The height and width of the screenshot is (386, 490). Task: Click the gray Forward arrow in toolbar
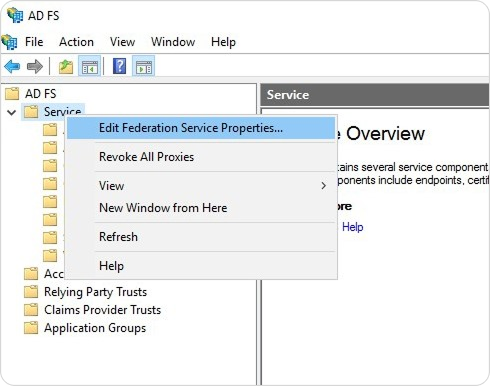(35, 67)
